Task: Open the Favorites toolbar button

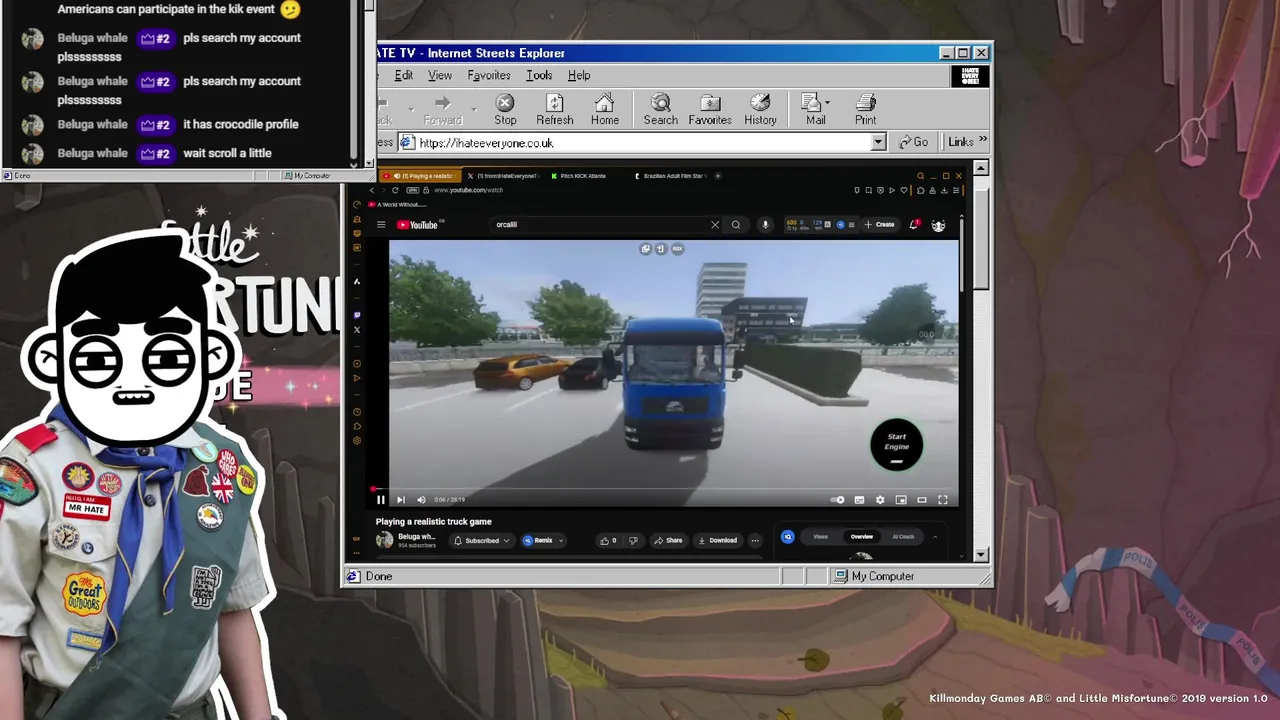Action: [x=710, y=110]
